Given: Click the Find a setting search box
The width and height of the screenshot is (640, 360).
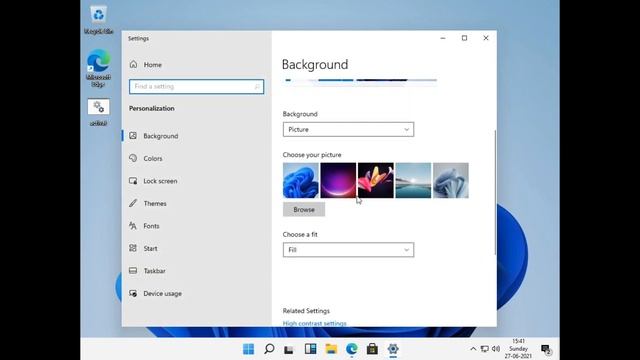Looking at the screenshot, I should pos(196,87).
